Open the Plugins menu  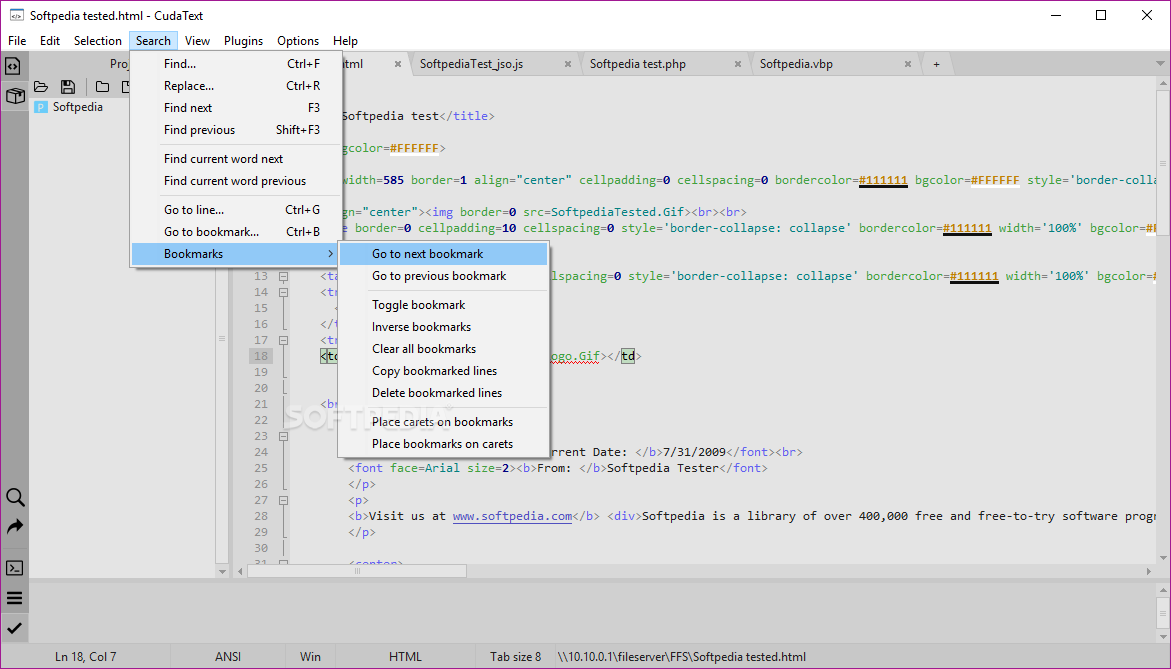point(243,40)
